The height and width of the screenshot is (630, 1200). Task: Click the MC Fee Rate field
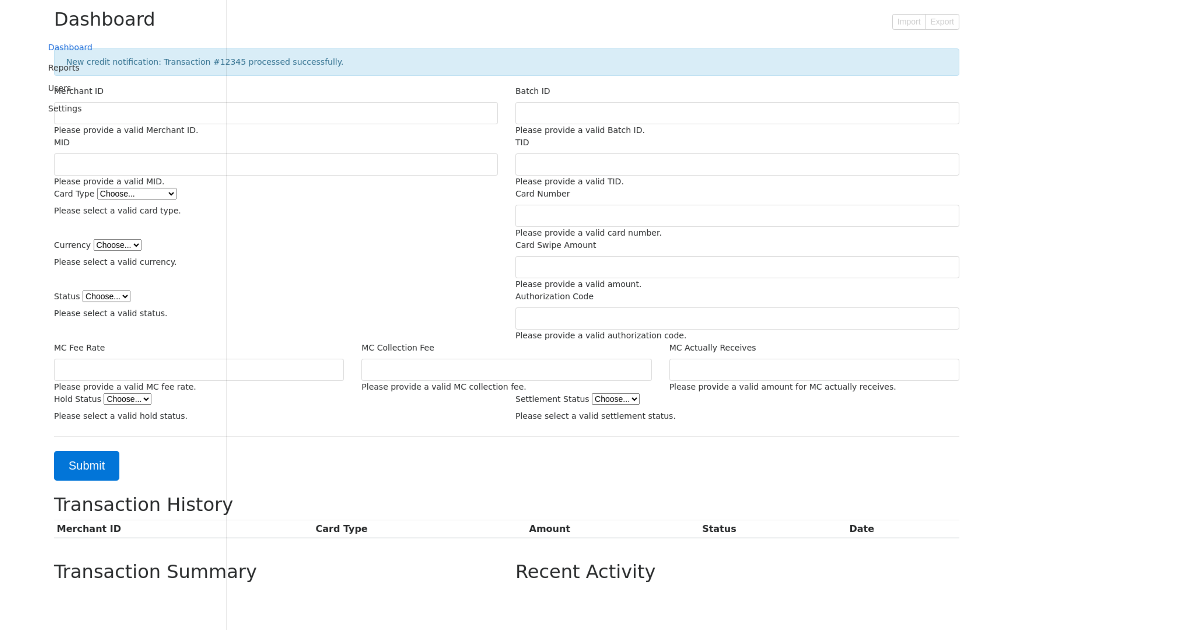(x=198, y=369)
